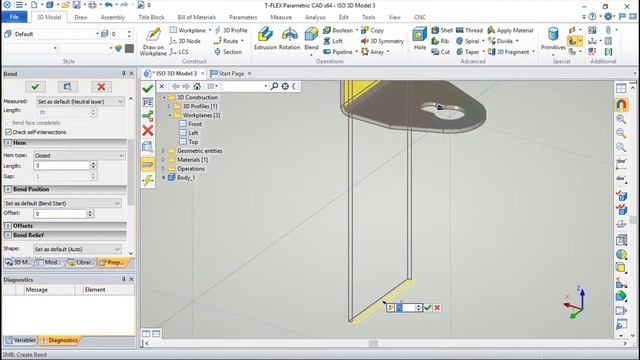Expand the Geometric entities tree node

pos(164,151)
